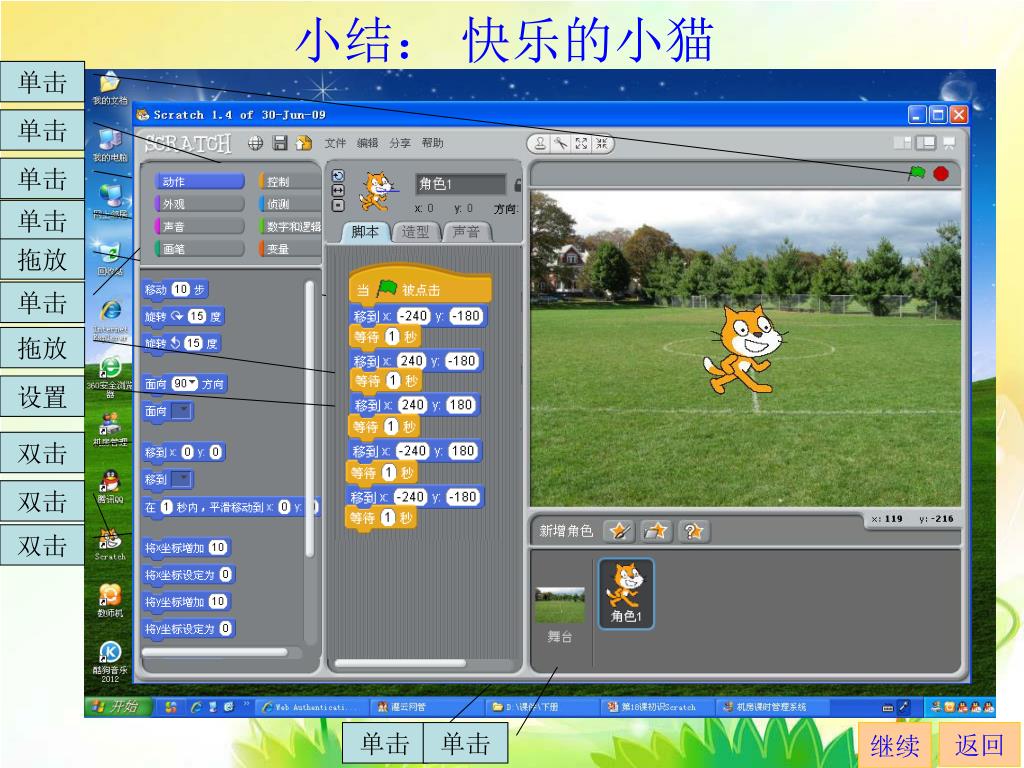Select the 侦测 block category
The image size is (1024, 768).
tap(291, 204)
